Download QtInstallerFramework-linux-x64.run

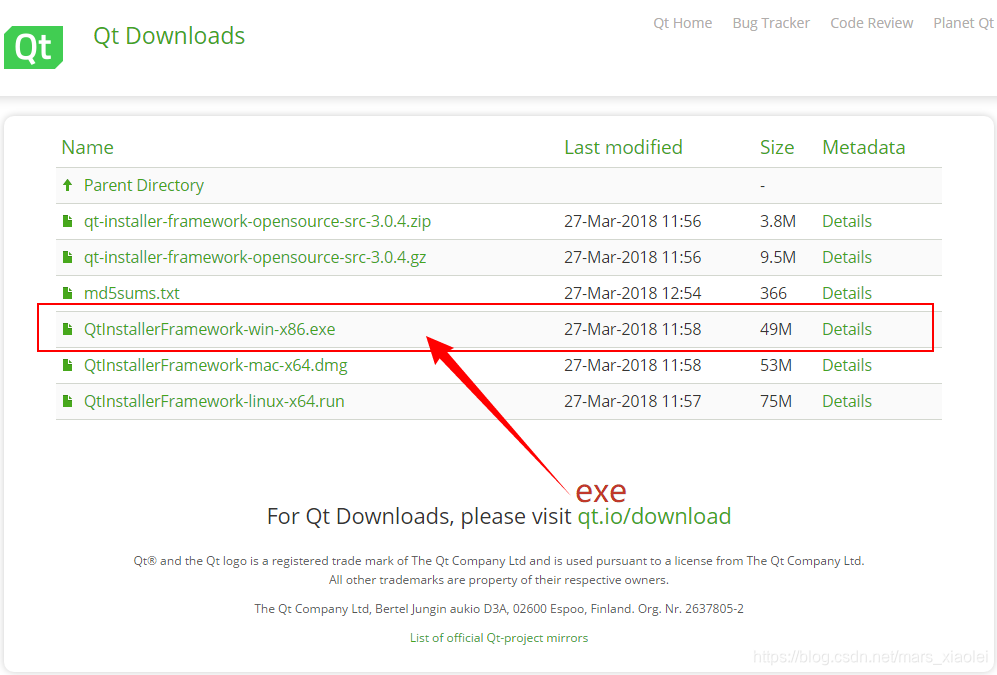pyautogui.click(x=214, y=401)
